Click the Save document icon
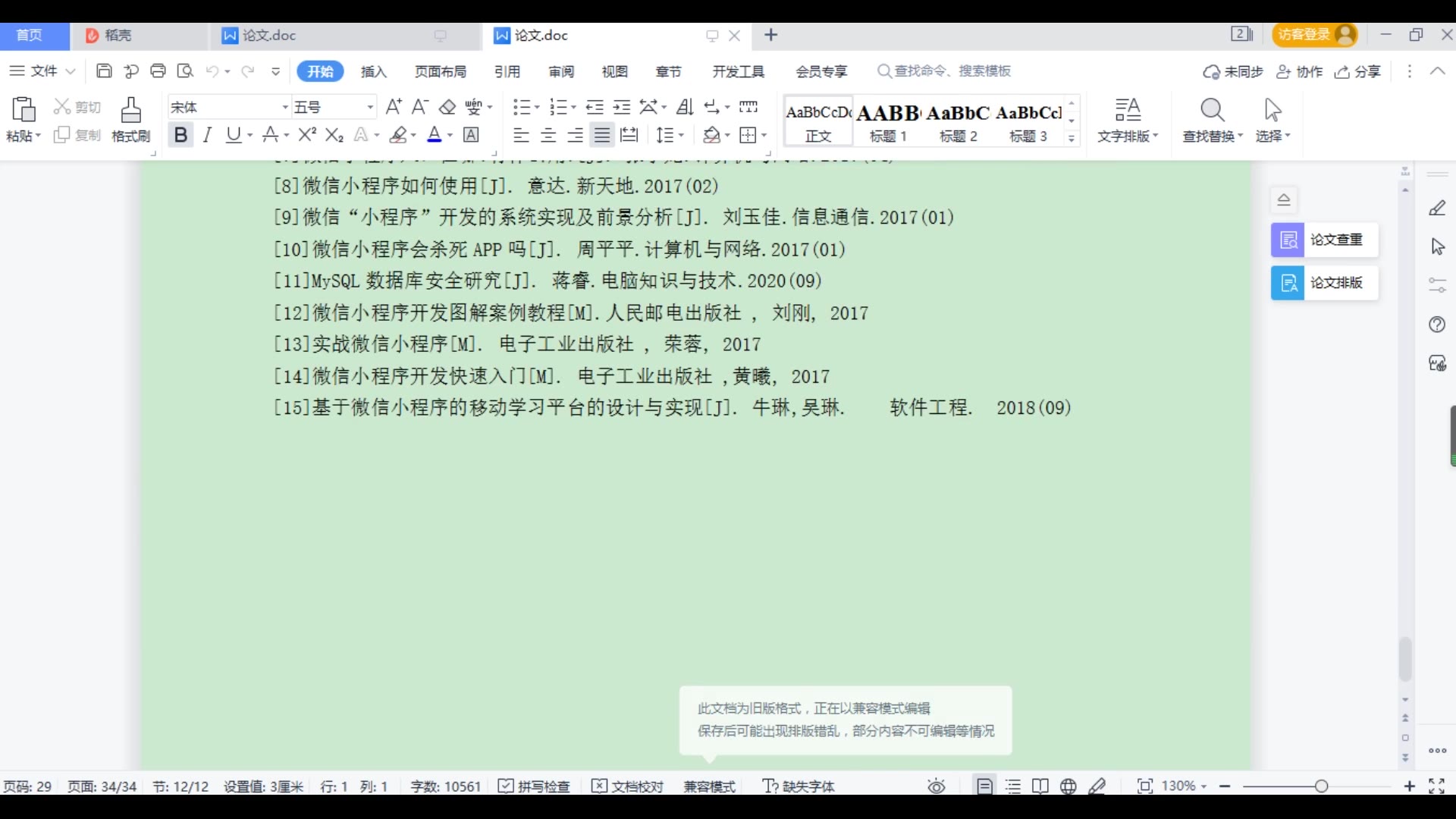 point(104,71)
